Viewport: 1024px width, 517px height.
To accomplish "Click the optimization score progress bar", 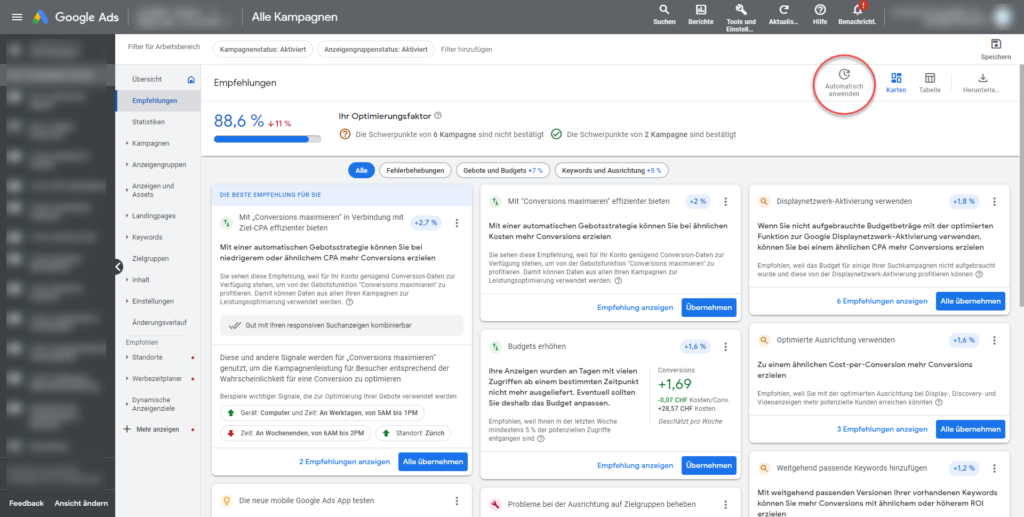I will pos(268,138).
